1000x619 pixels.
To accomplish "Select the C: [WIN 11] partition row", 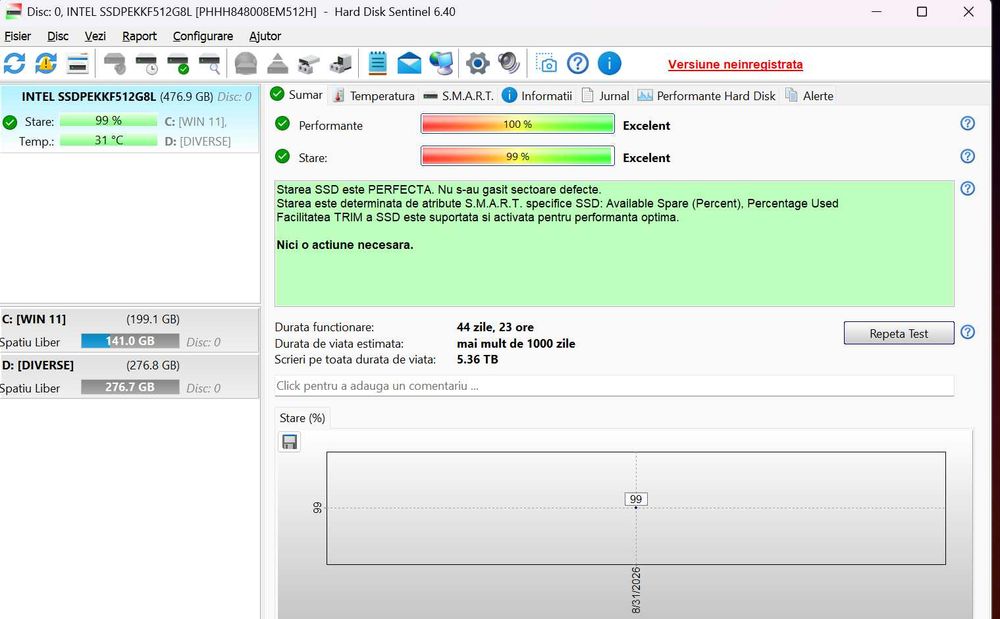I will [129, 330].
